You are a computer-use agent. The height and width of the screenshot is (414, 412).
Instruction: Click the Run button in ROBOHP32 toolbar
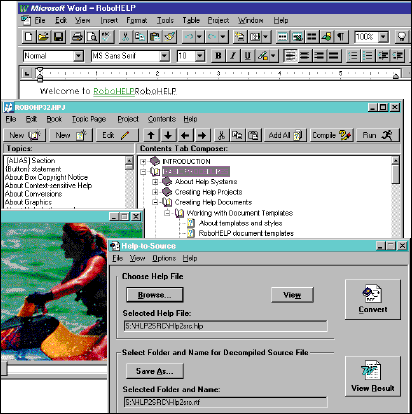tap(377, 135)
